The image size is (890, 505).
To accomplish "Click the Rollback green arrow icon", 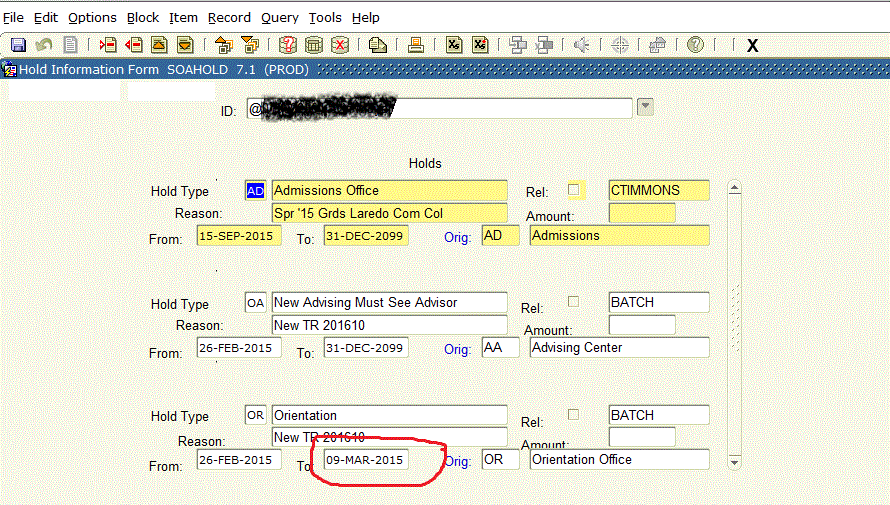I will click(44, 45).
